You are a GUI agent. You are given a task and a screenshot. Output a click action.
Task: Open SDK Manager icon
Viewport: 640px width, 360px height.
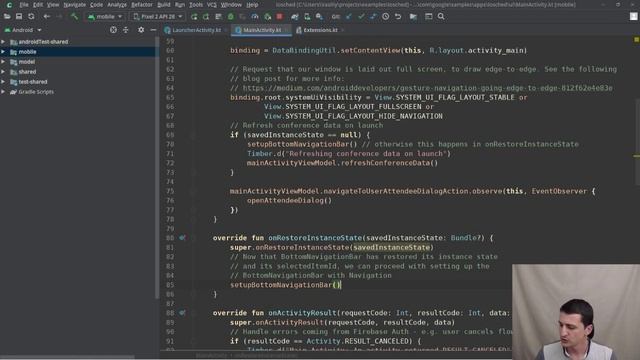coord(319,17)
